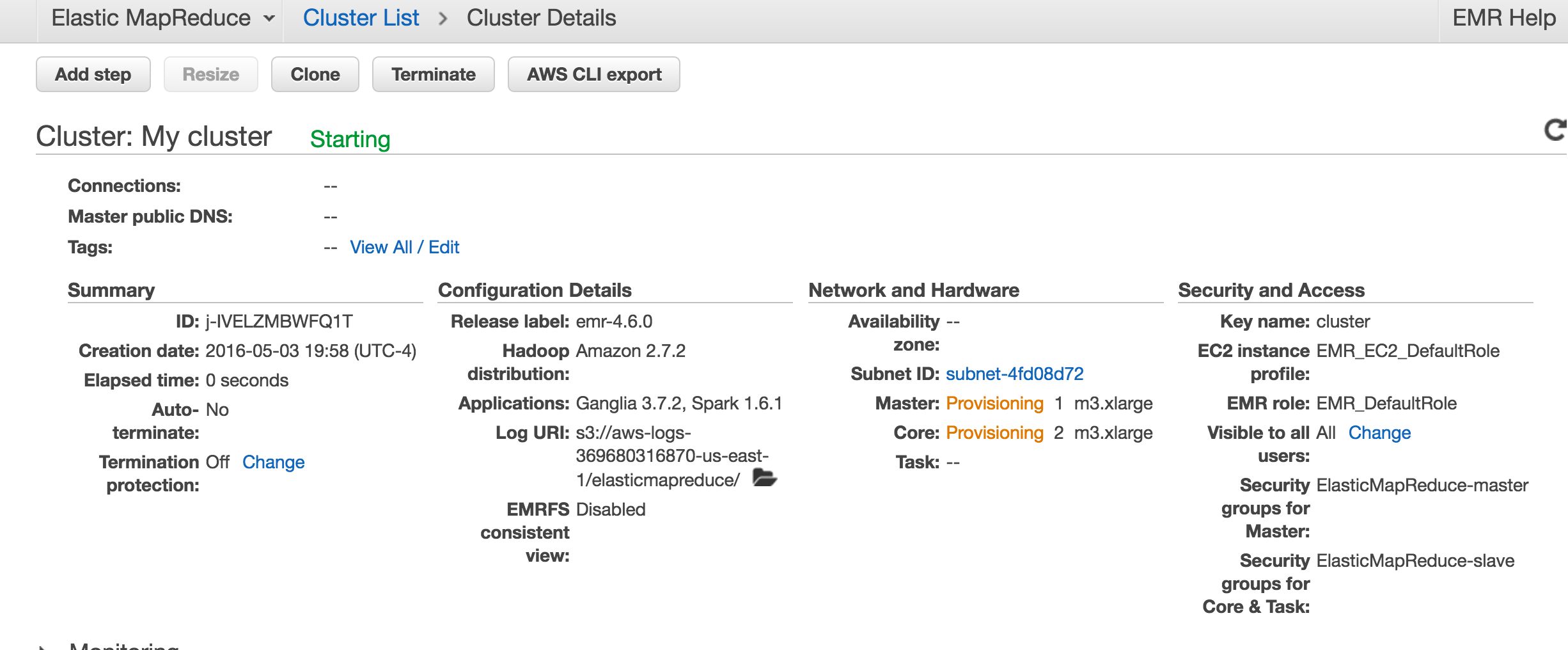The width and height of the screenshot is (1568, 650).
Task: Go to Cluster List breadcrumb
Action: click(x=361, y=19)
